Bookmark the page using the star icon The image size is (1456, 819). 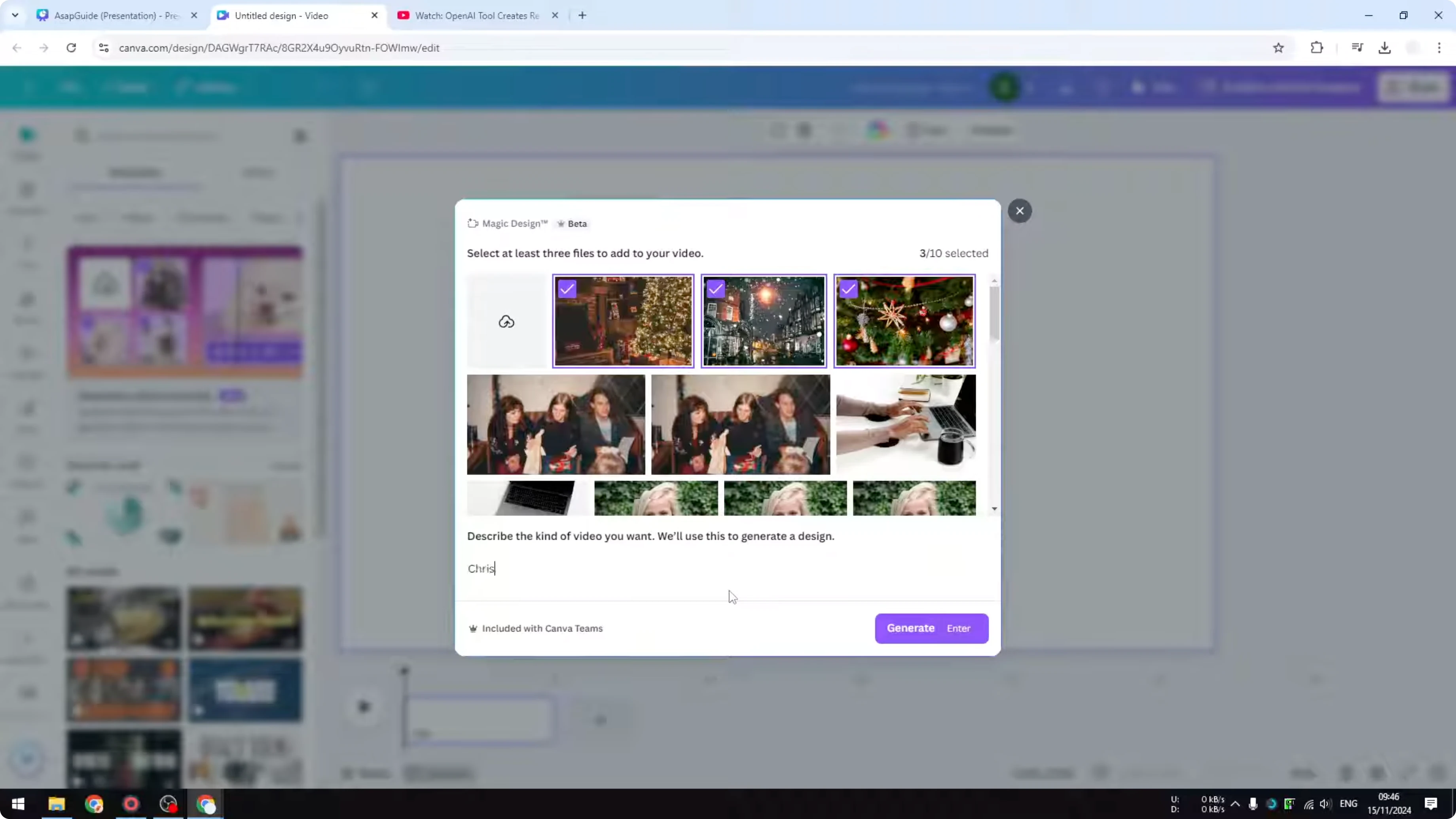tap(1279, 48)
